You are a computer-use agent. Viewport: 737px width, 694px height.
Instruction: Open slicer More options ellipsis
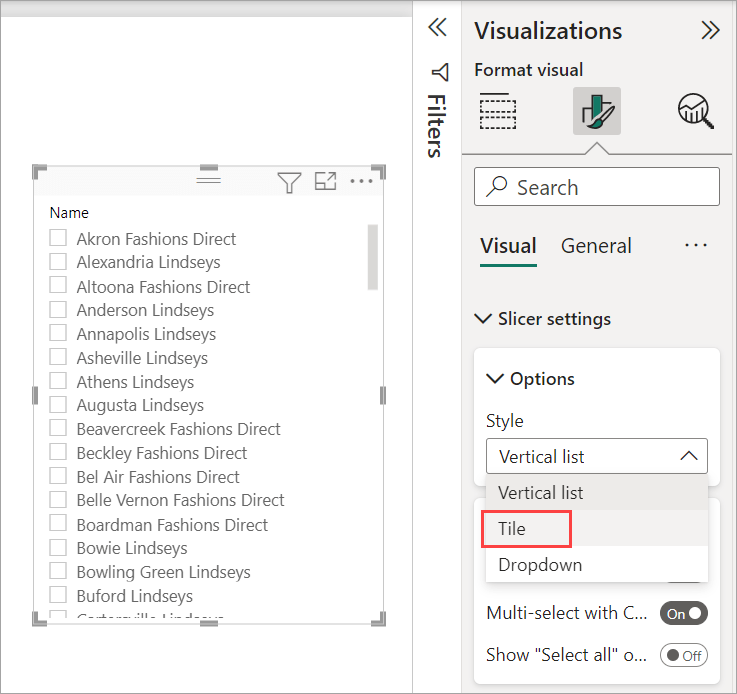(x=361, y=182)
